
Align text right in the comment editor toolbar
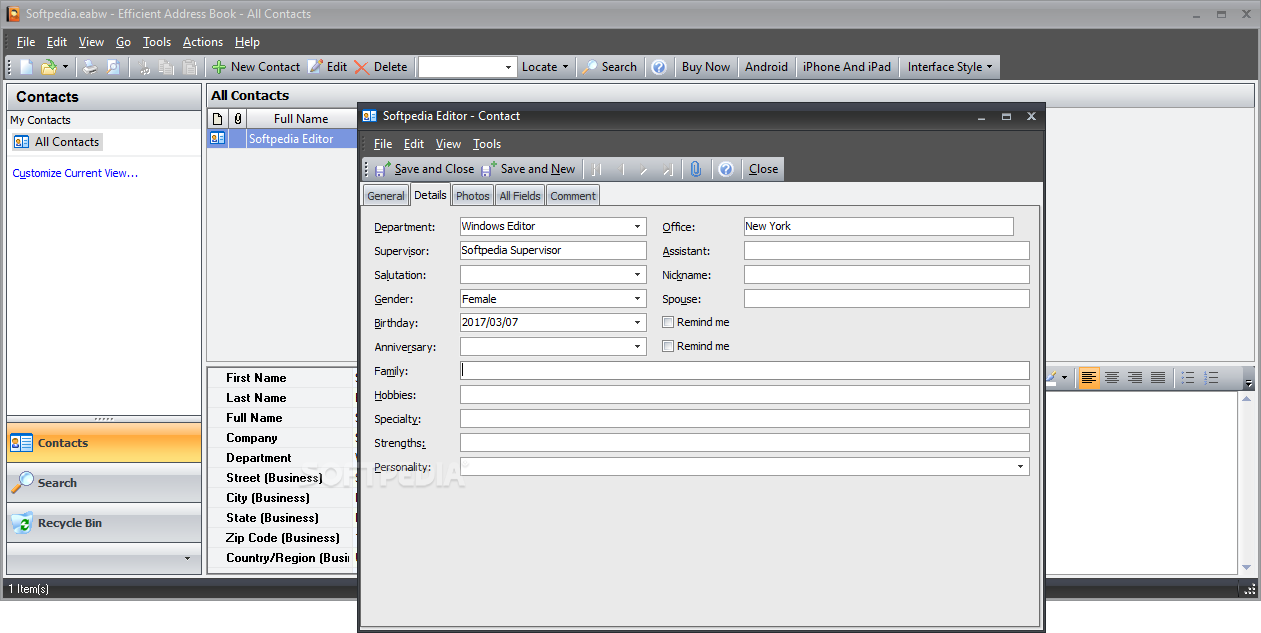tap(1135, 378)
